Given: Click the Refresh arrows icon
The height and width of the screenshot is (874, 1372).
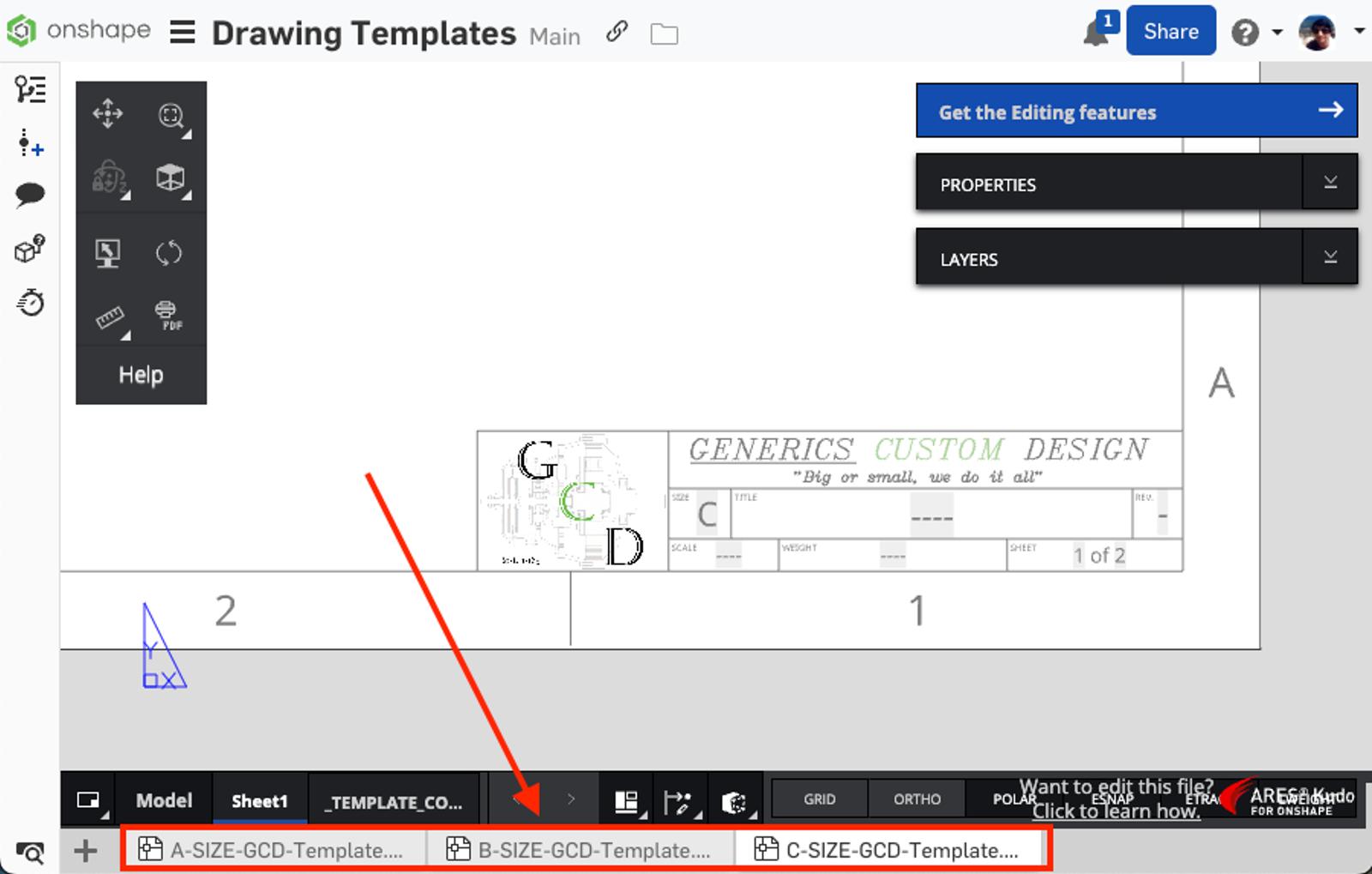Looking at the screenshot, I should [169, 253].
